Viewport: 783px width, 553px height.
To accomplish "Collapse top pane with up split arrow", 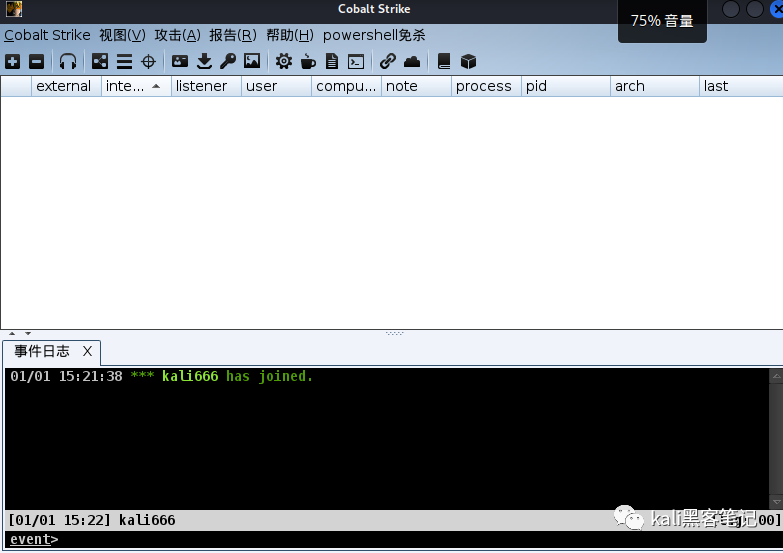I will 12,333.
